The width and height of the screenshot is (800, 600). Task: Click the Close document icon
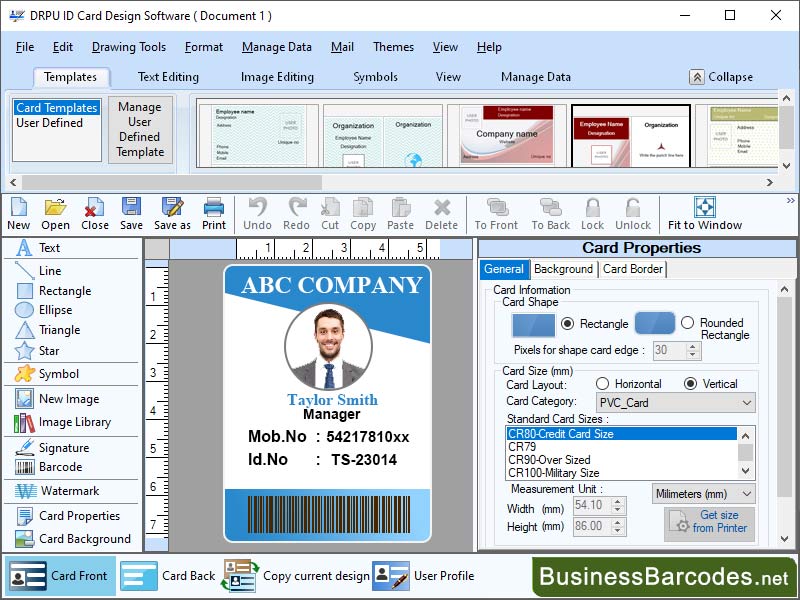click(x=95, y=214)
